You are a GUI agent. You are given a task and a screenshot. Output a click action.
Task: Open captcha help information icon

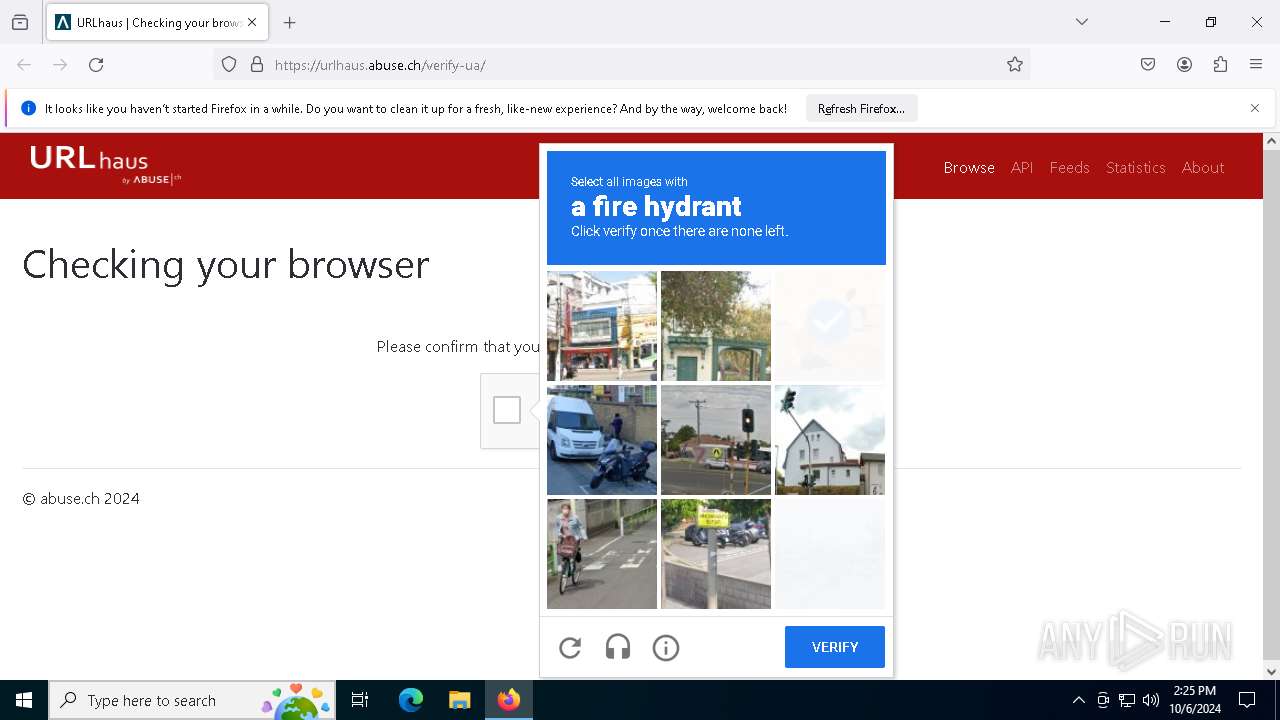(666, 648)
